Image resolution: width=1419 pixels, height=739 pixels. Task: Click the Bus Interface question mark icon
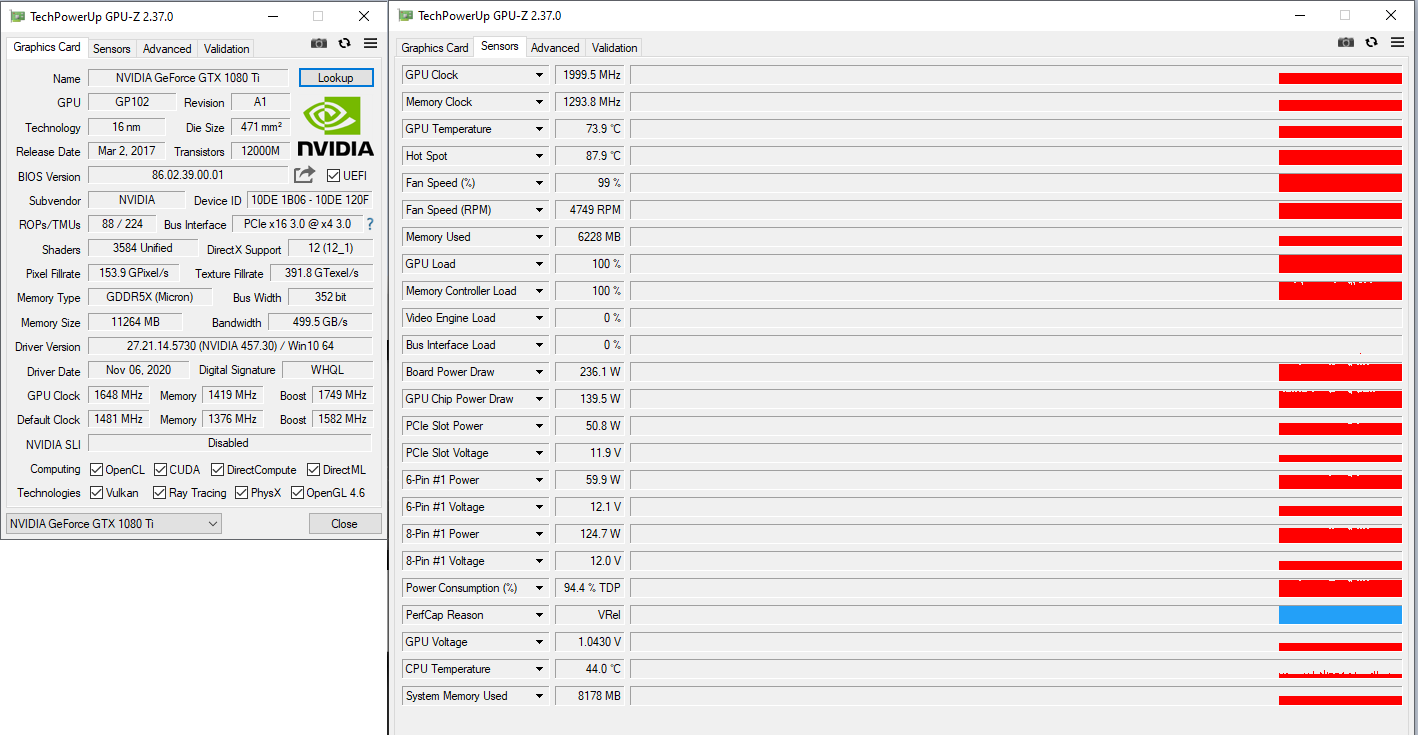tap(370, 224)
